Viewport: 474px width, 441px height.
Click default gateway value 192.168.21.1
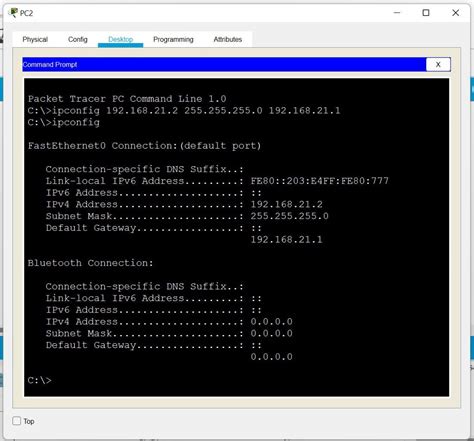(x=286, y=240)
